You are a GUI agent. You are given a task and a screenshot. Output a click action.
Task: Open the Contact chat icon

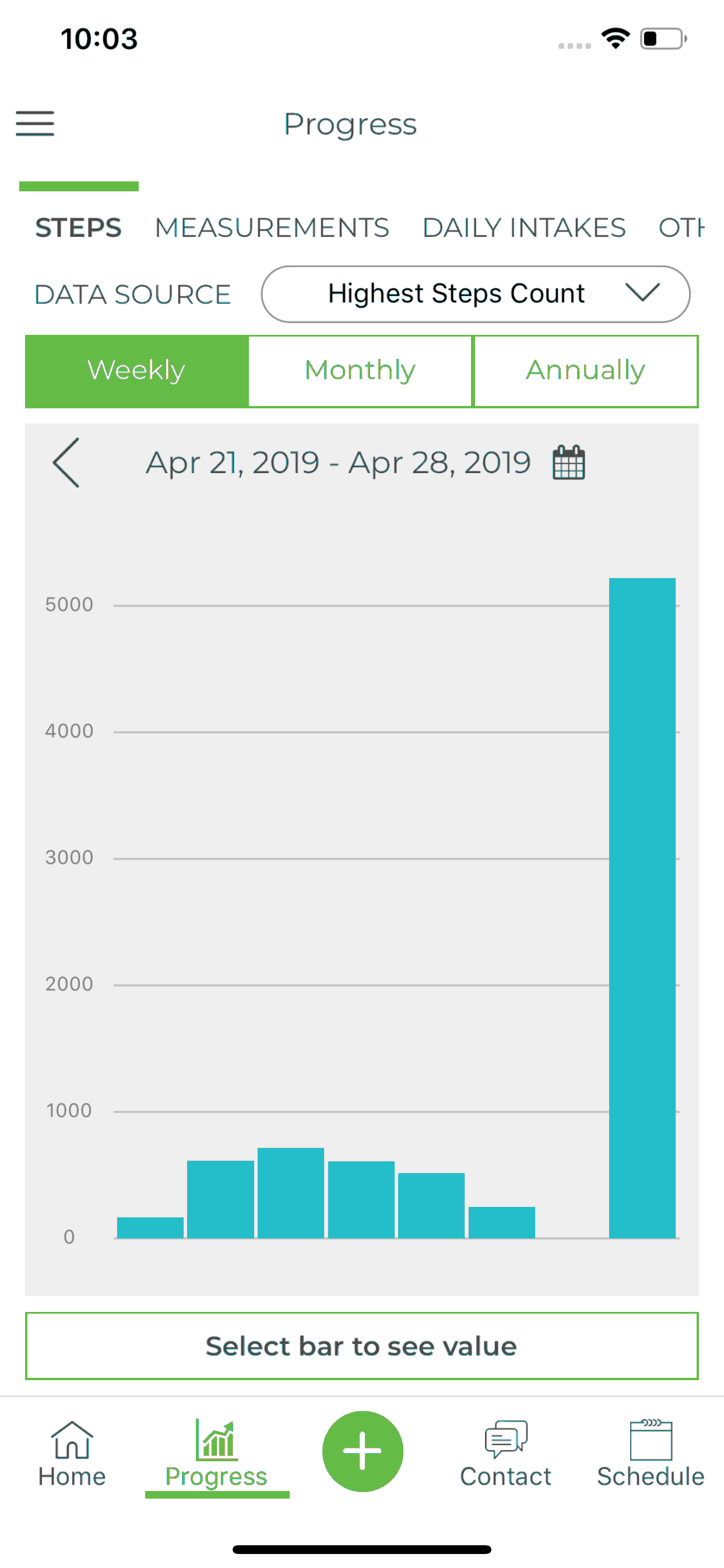505,1440
